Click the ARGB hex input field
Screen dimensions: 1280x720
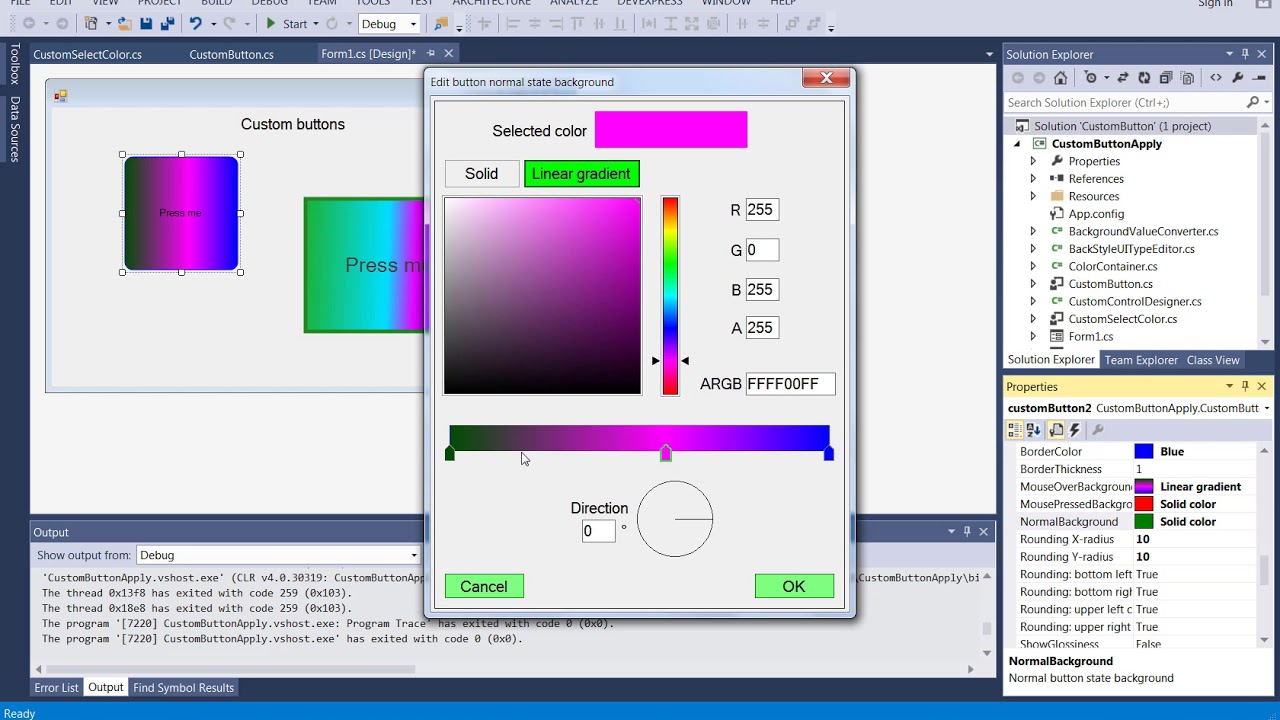[790, 384]
